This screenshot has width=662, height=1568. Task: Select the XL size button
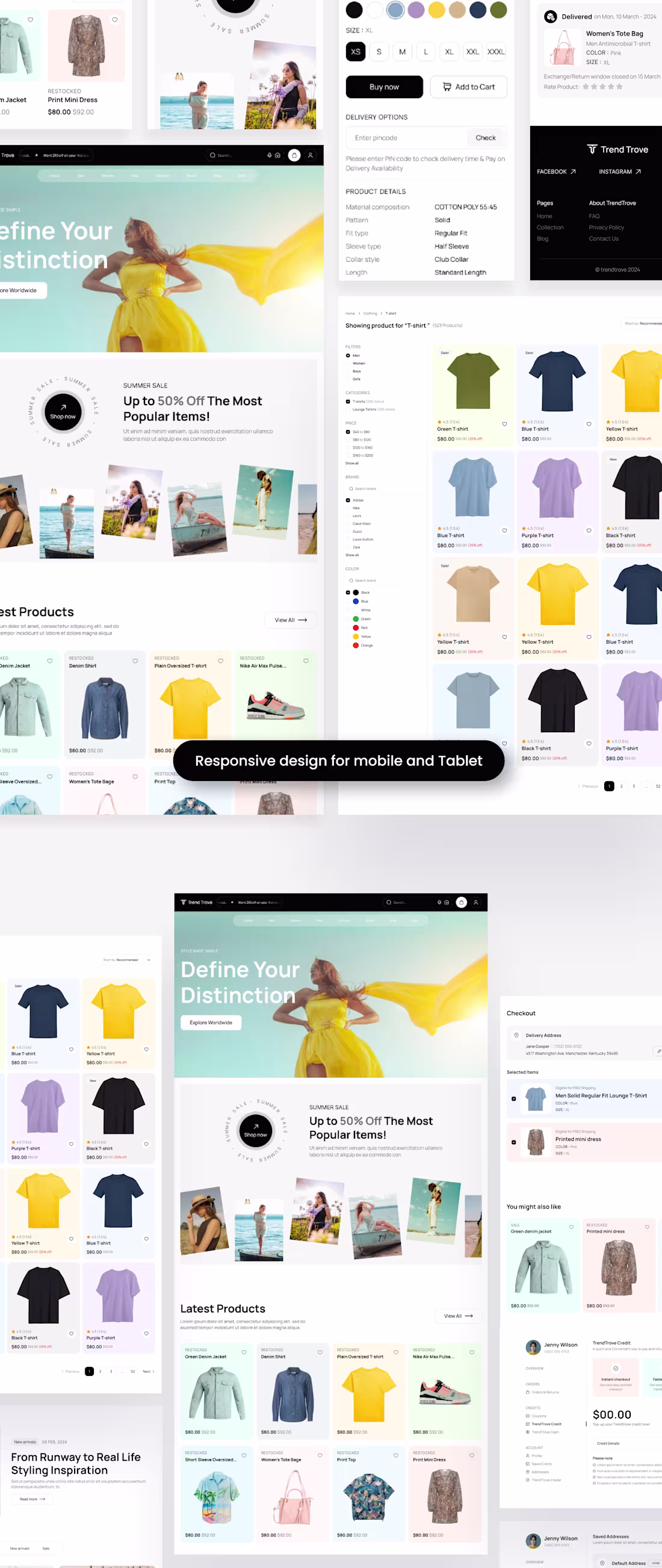[x=449, y=52]
